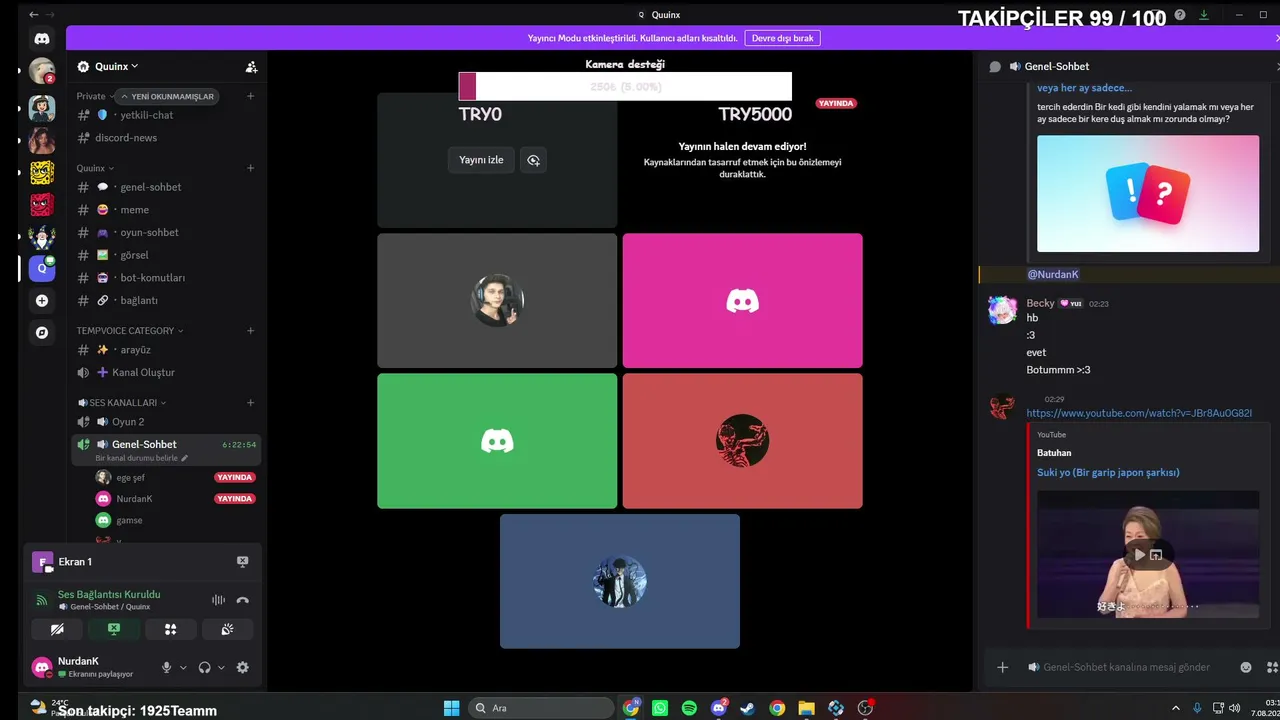Select the green Discord avatar participant tile
Image resolution: width=1280 pixels, height=720 pixels.
pyautogui.click(x=497, y=441)
